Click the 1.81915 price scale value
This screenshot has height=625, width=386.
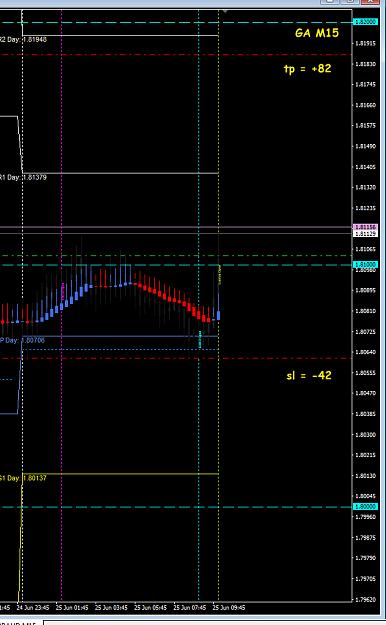click(366, 43)
